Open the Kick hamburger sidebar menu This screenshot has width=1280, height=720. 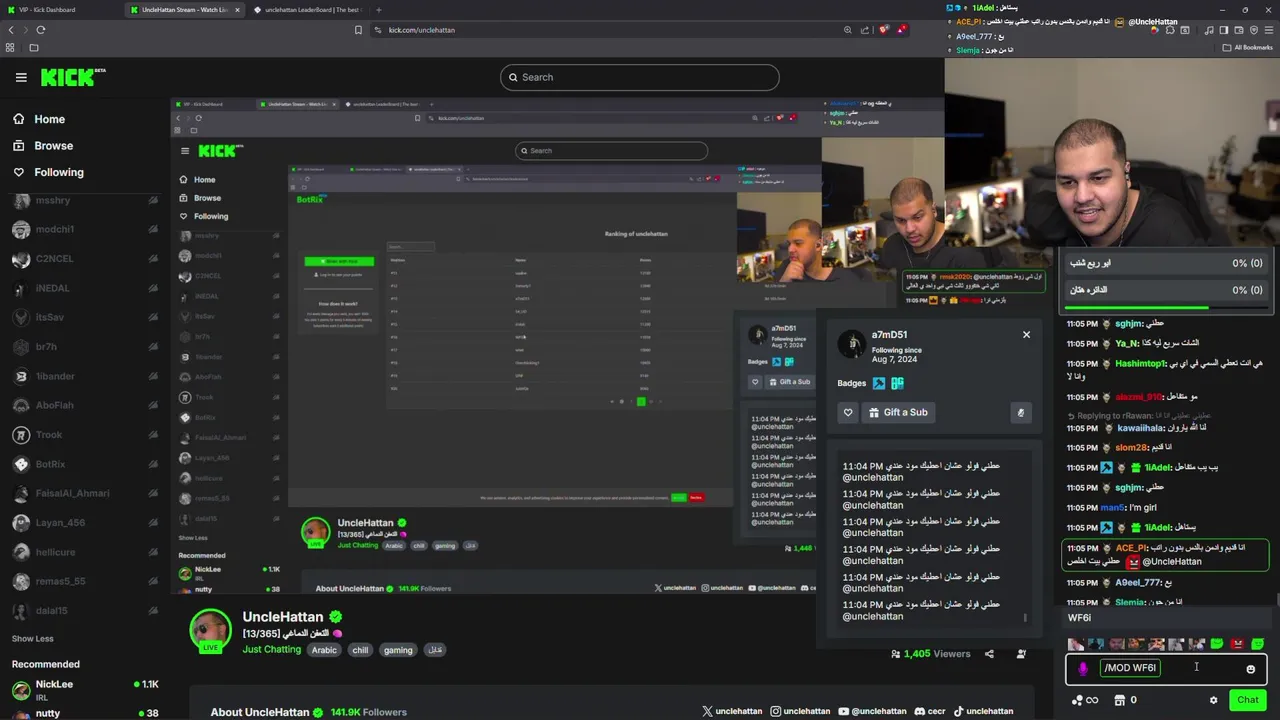point(21,77)
